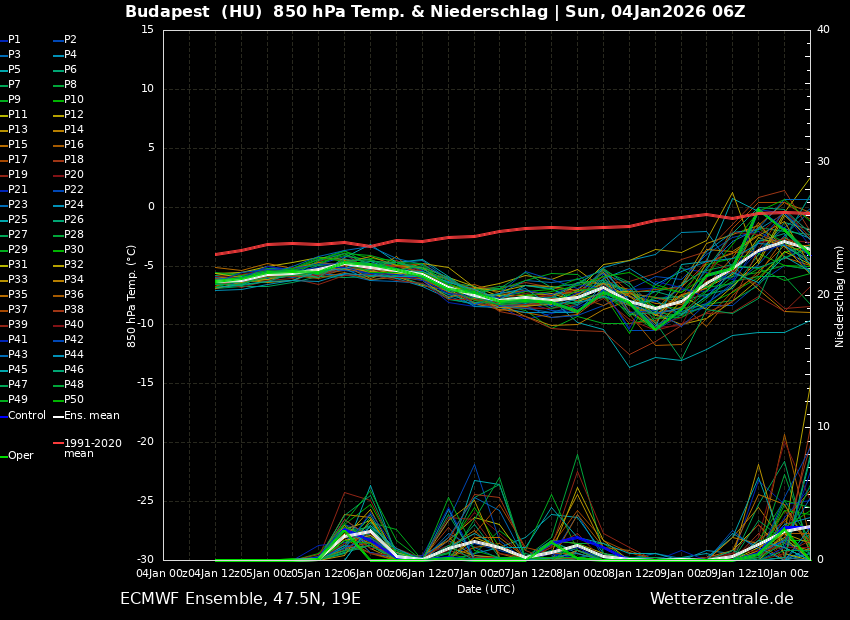This screenshot has height=620, width=850.
Task: Click the 15 value on temperature axis
Action: (x=147, y=30)
